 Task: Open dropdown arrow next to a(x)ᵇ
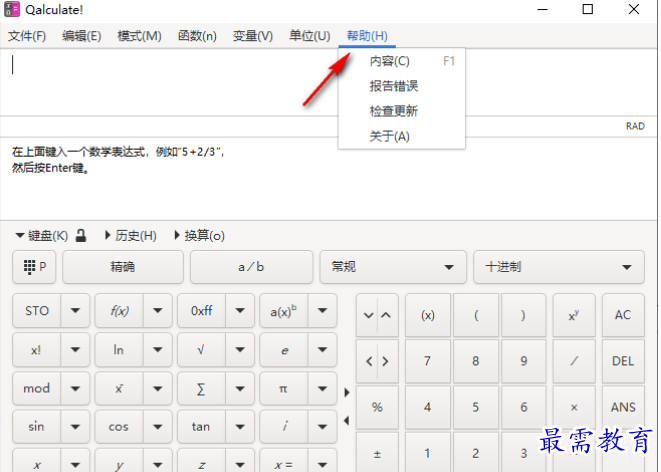click(x=322, y=311)
